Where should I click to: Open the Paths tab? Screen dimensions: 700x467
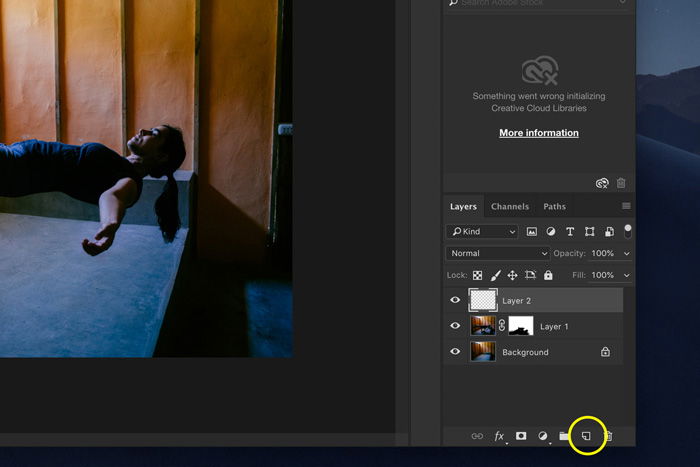tap(554, 207)
